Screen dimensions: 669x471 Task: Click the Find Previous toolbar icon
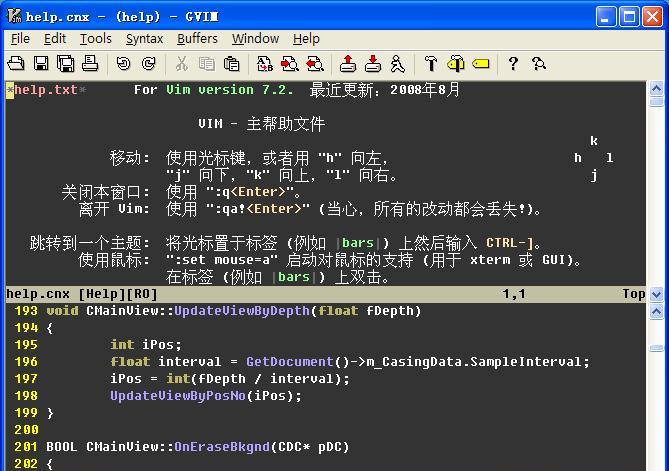pos(315,64)
